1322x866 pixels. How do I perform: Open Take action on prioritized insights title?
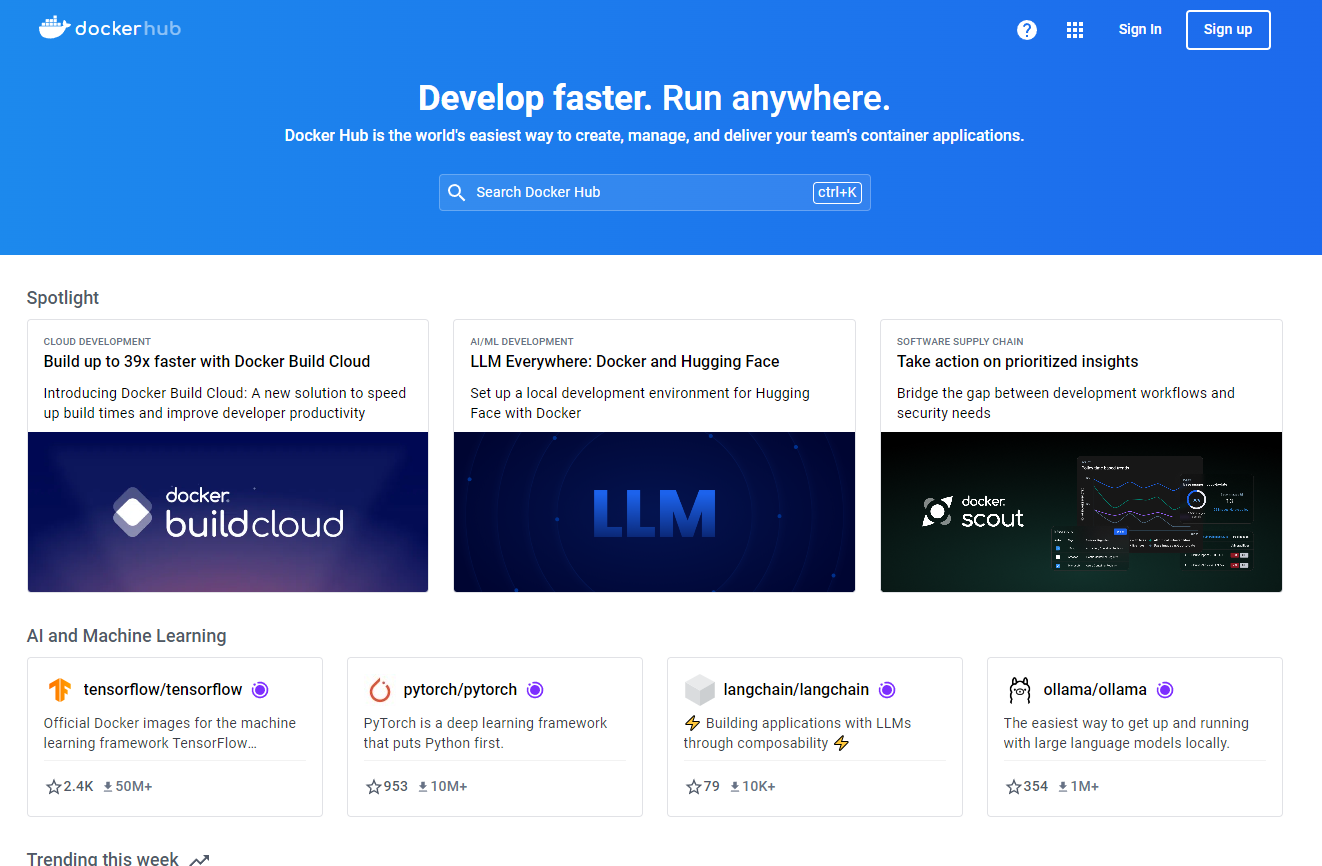click(1018, 362)
